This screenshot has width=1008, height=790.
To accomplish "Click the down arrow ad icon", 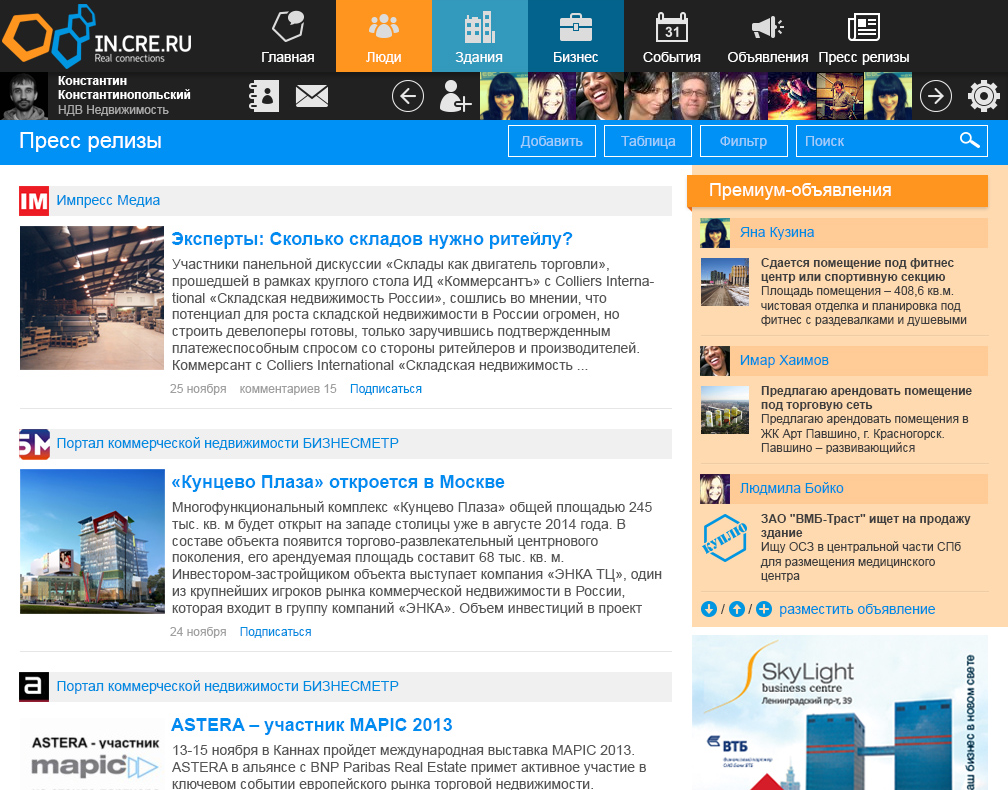I will pos(708,609).
